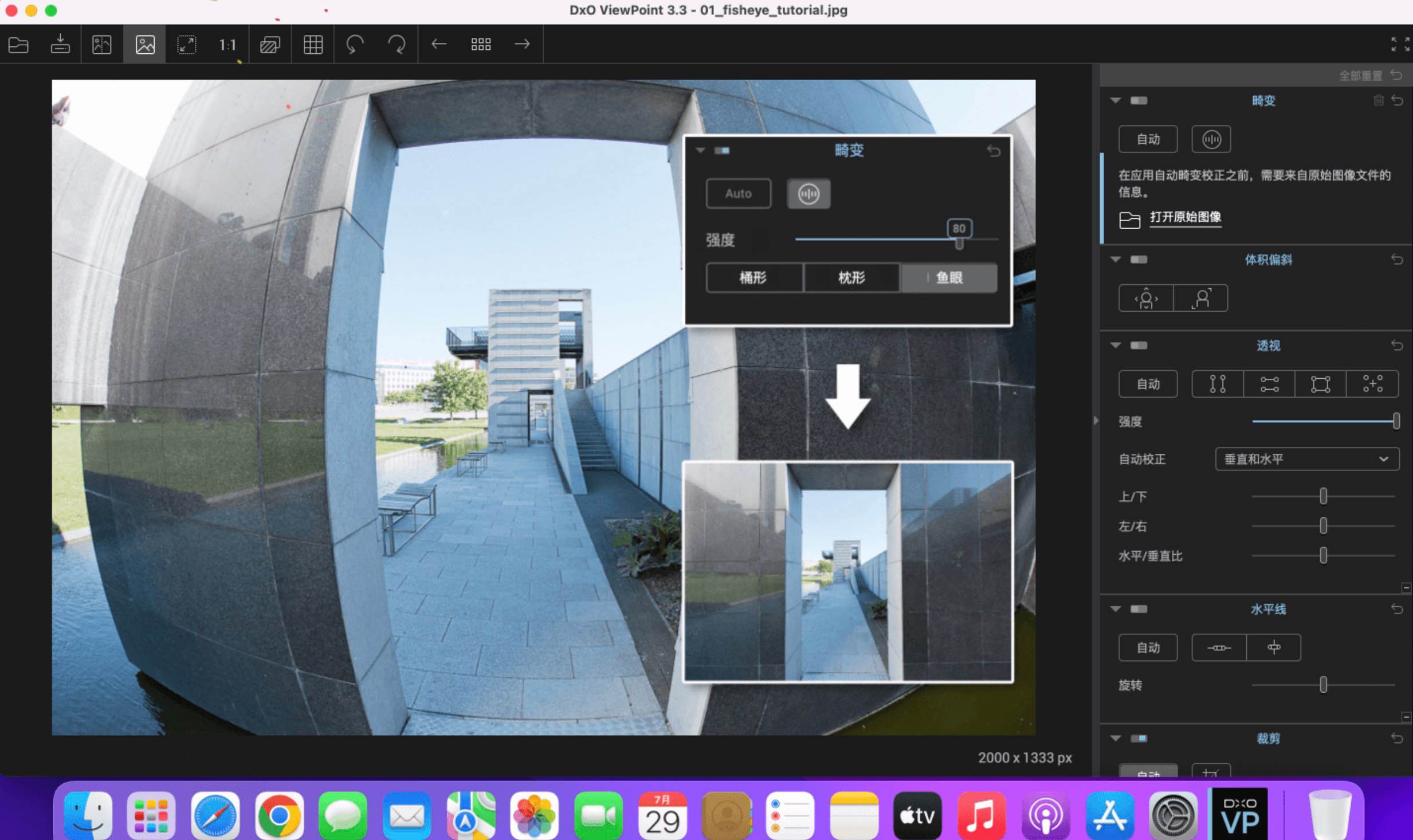Select manual distortion correction icon in 畸变 panel
1413x840 pixels.
click(x=1211, y=139)
